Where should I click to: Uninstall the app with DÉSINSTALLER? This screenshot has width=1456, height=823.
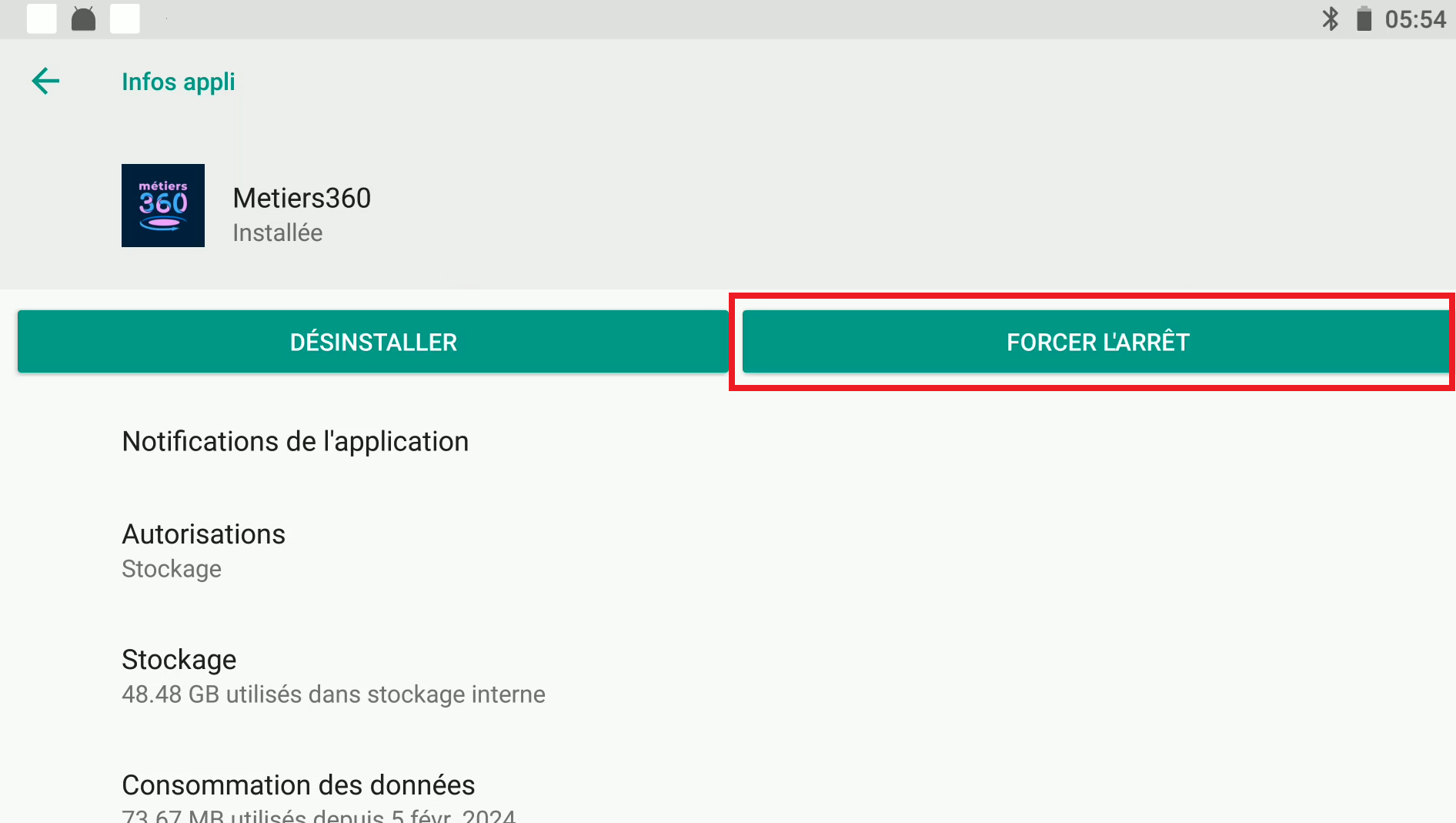click(373, 342)
